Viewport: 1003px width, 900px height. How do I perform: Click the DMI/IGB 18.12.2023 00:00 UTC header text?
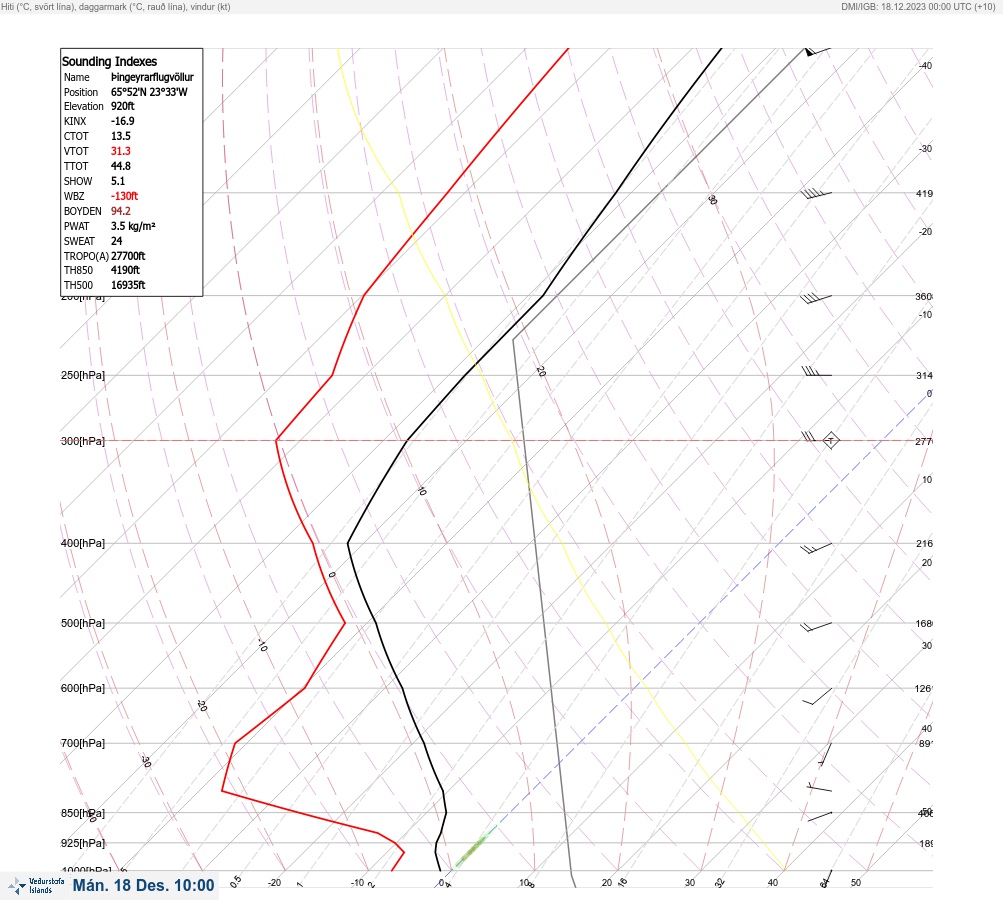click(919, 6)
